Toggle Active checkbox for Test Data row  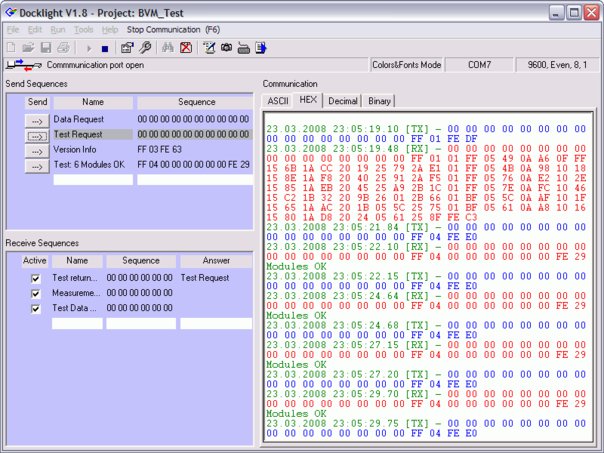[x=35, y=309]
